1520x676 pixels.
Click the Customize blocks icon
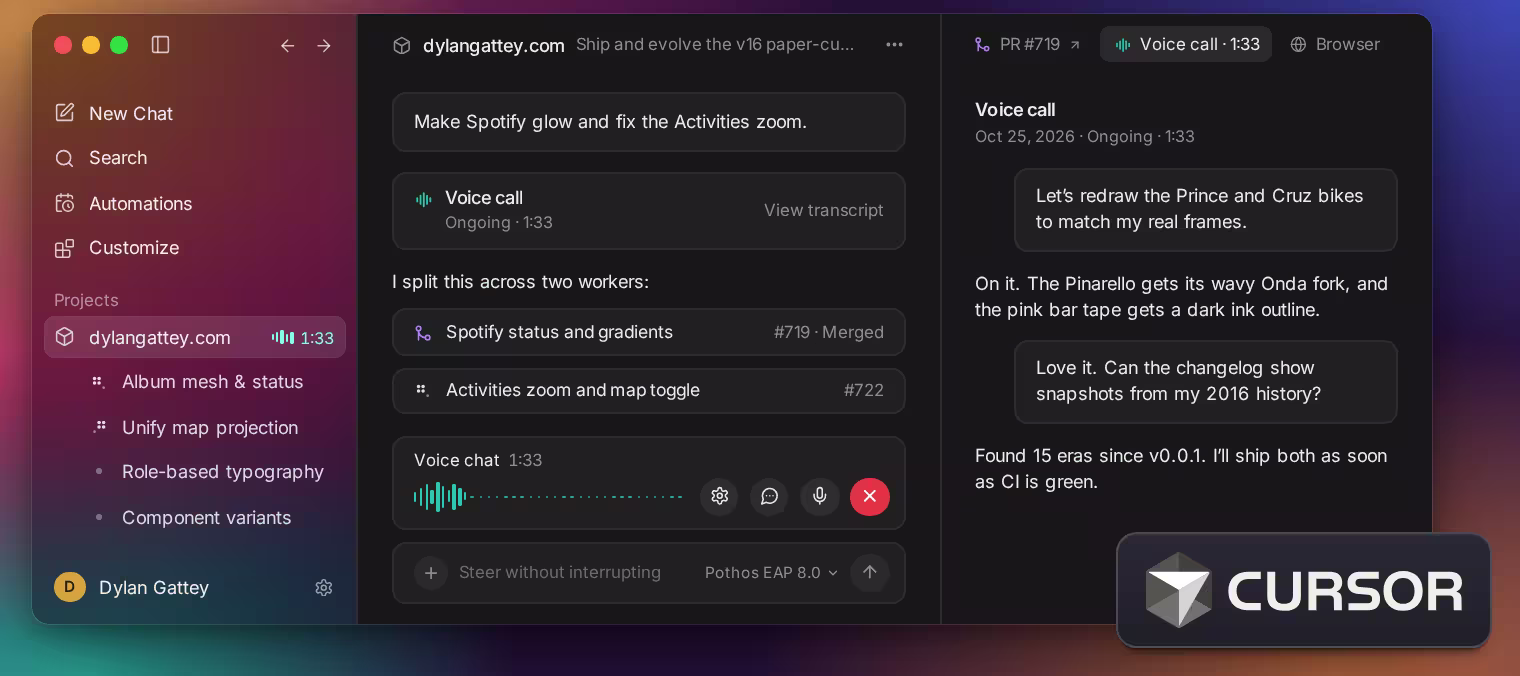[65, 248]
